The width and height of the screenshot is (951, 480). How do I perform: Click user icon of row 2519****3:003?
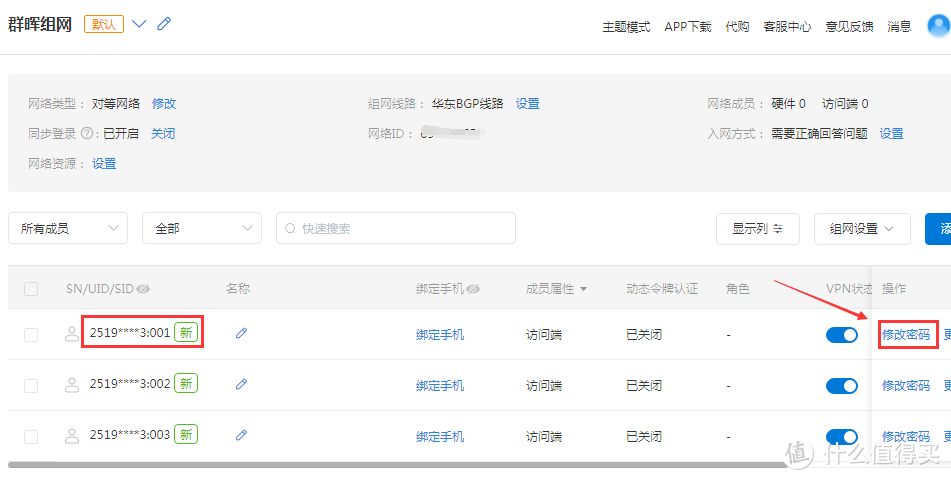pos(72,436)
